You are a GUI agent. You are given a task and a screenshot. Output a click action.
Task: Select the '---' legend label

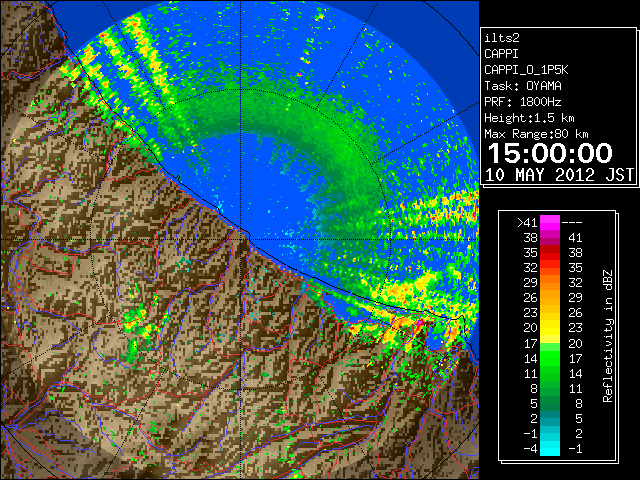[572, 222]
